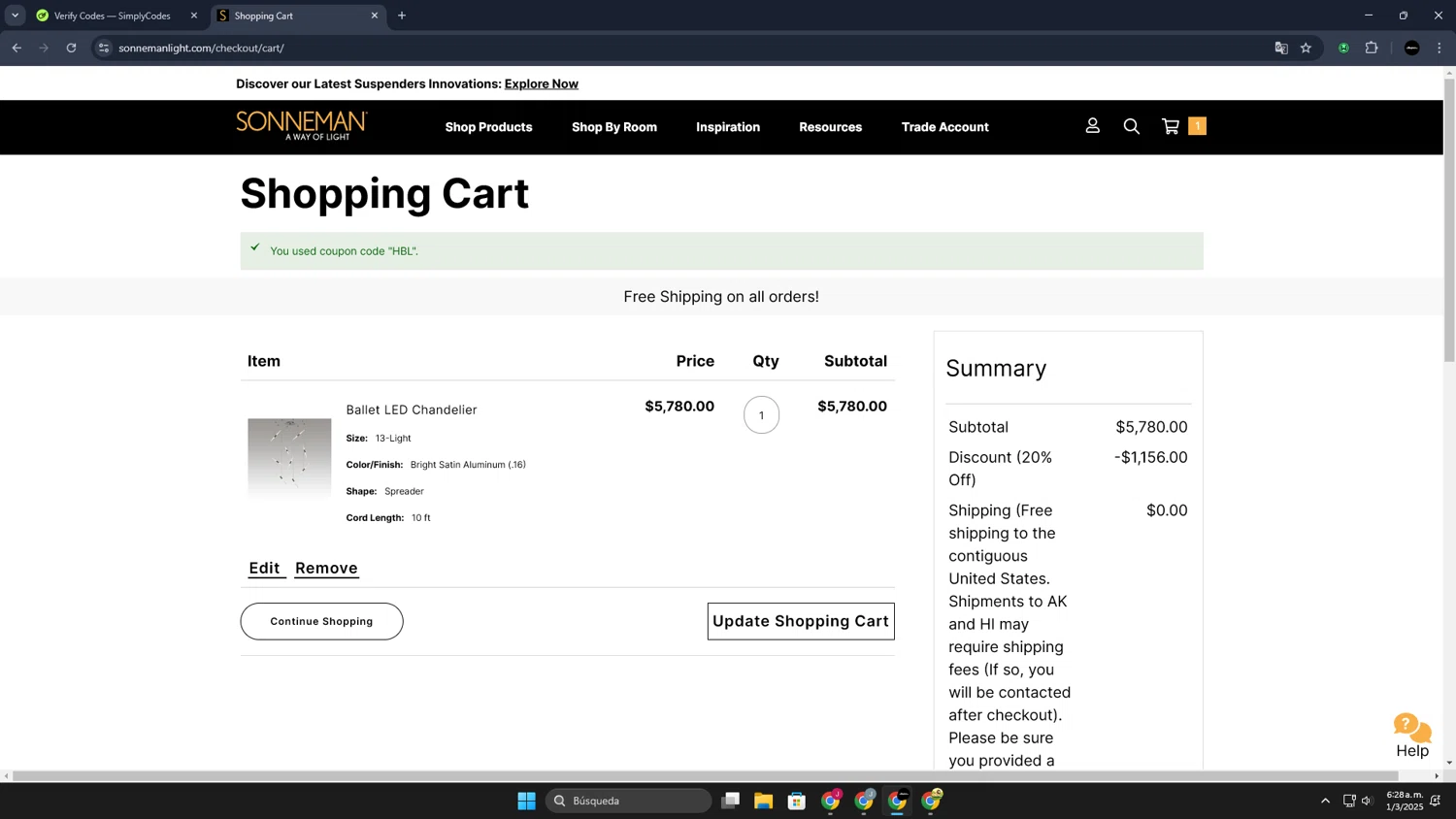
Task: View site information icon in address bar
Action: pos(104,48)
